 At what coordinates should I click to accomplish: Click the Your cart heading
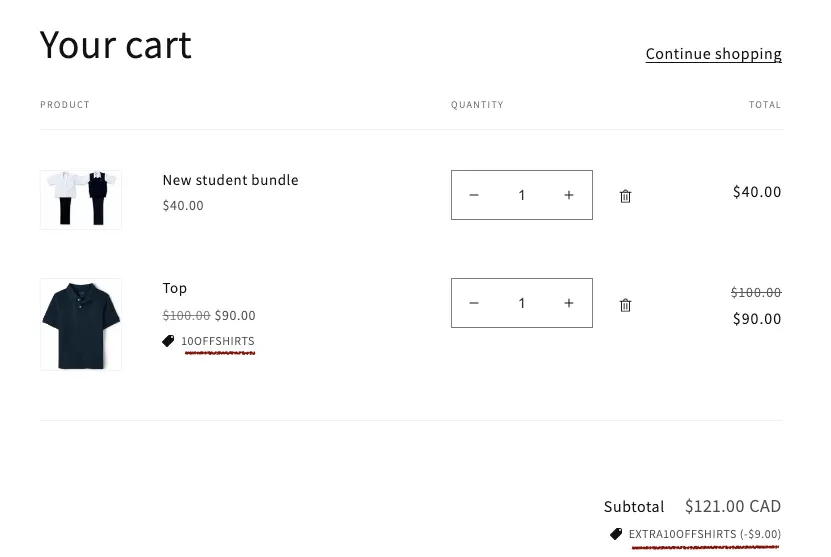116,45
